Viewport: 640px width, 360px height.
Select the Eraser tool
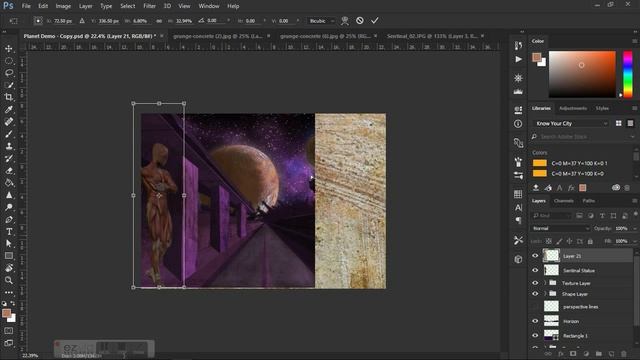click(9, 171)
